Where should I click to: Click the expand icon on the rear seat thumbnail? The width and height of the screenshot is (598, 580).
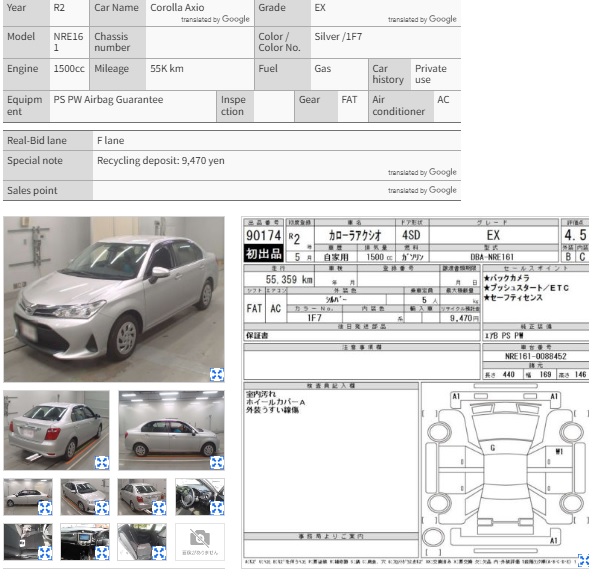(159, 553)
